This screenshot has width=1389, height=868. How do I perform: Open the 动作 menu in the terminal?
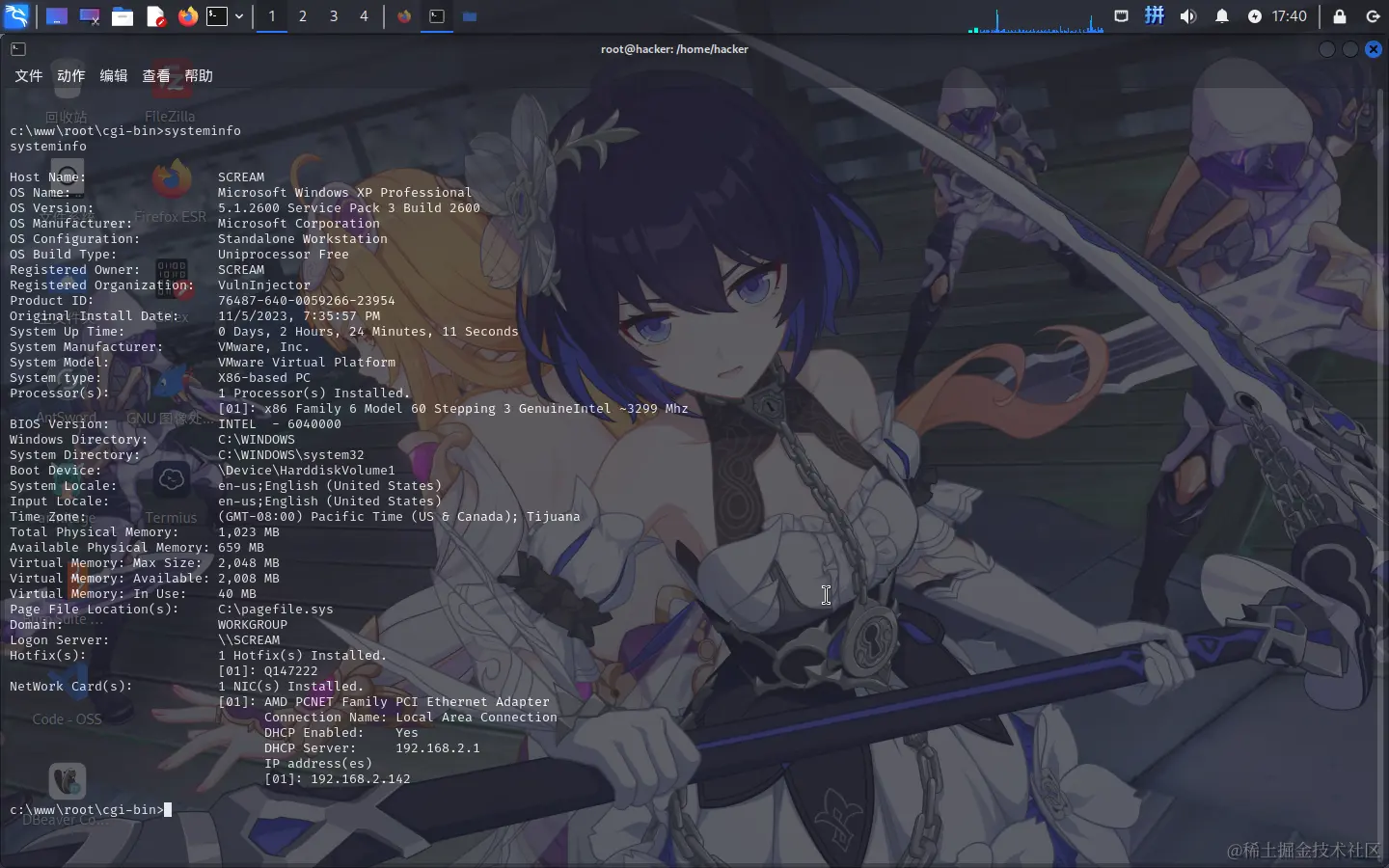tap(71, 76)
